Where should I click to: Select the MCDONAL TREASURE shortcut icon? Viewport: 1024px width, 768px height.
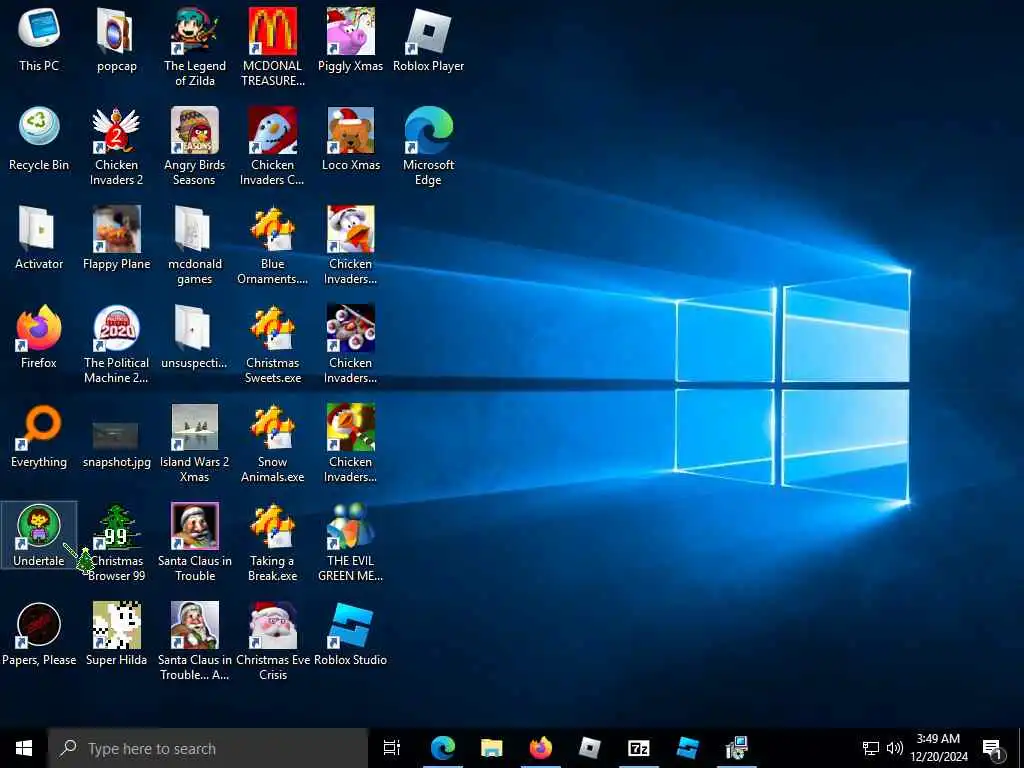click(x=272, y=46)
